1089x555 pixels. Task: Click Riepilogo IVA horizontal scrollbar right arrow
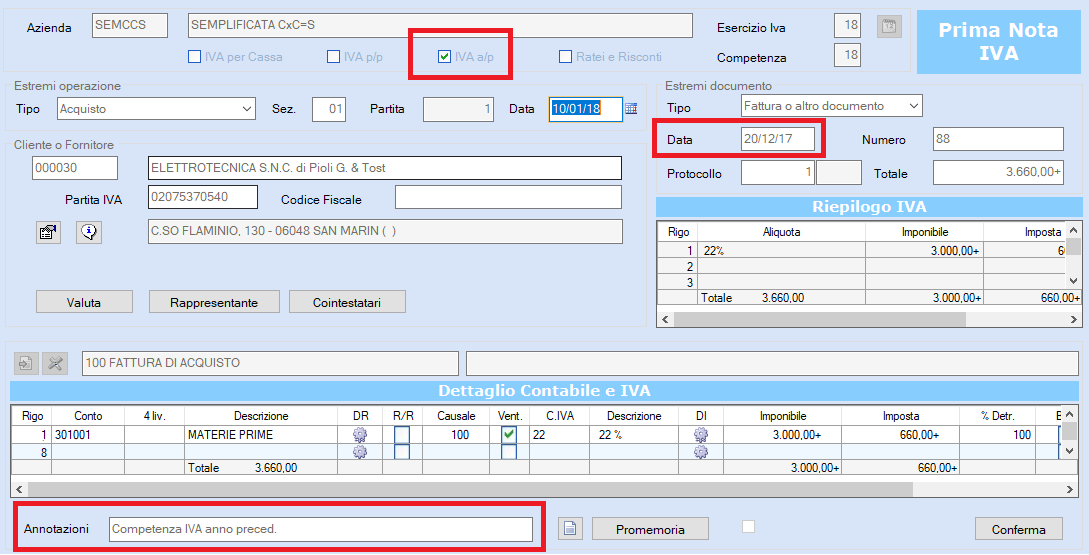pyautogui.click(x=1075, y=320)
